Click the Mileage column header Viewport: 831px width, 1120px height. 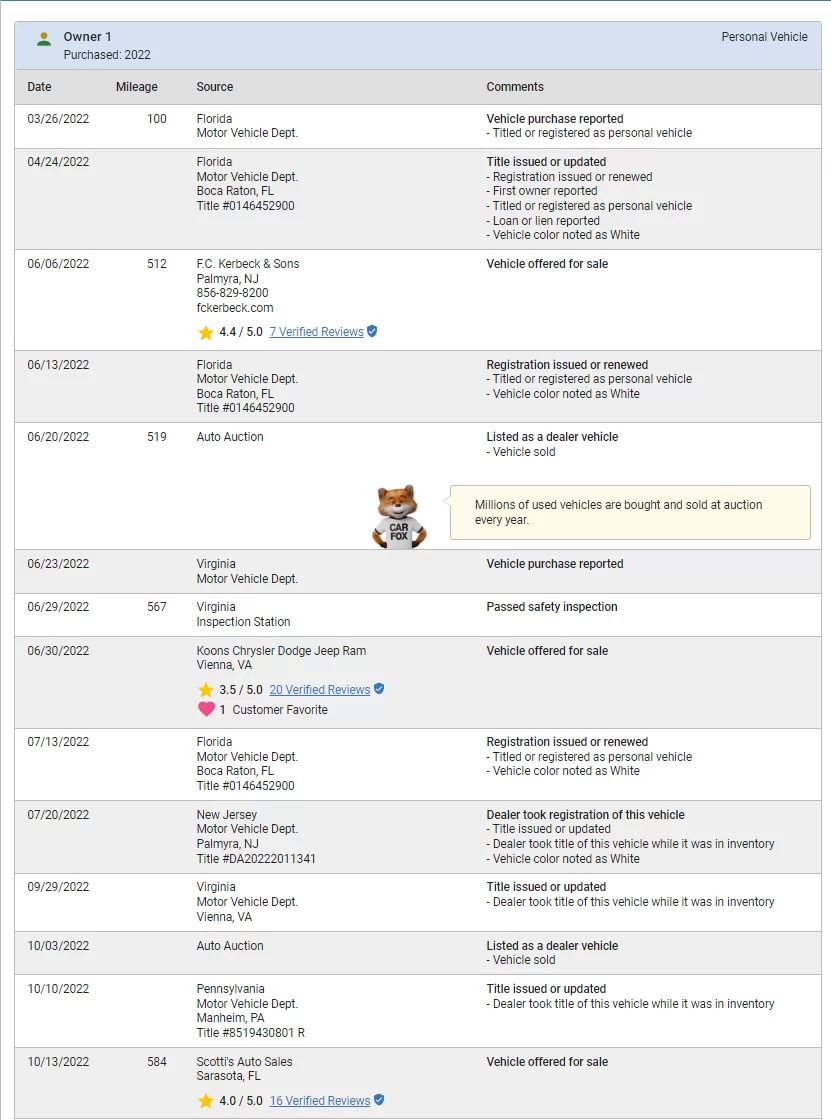tap(136, 87)
